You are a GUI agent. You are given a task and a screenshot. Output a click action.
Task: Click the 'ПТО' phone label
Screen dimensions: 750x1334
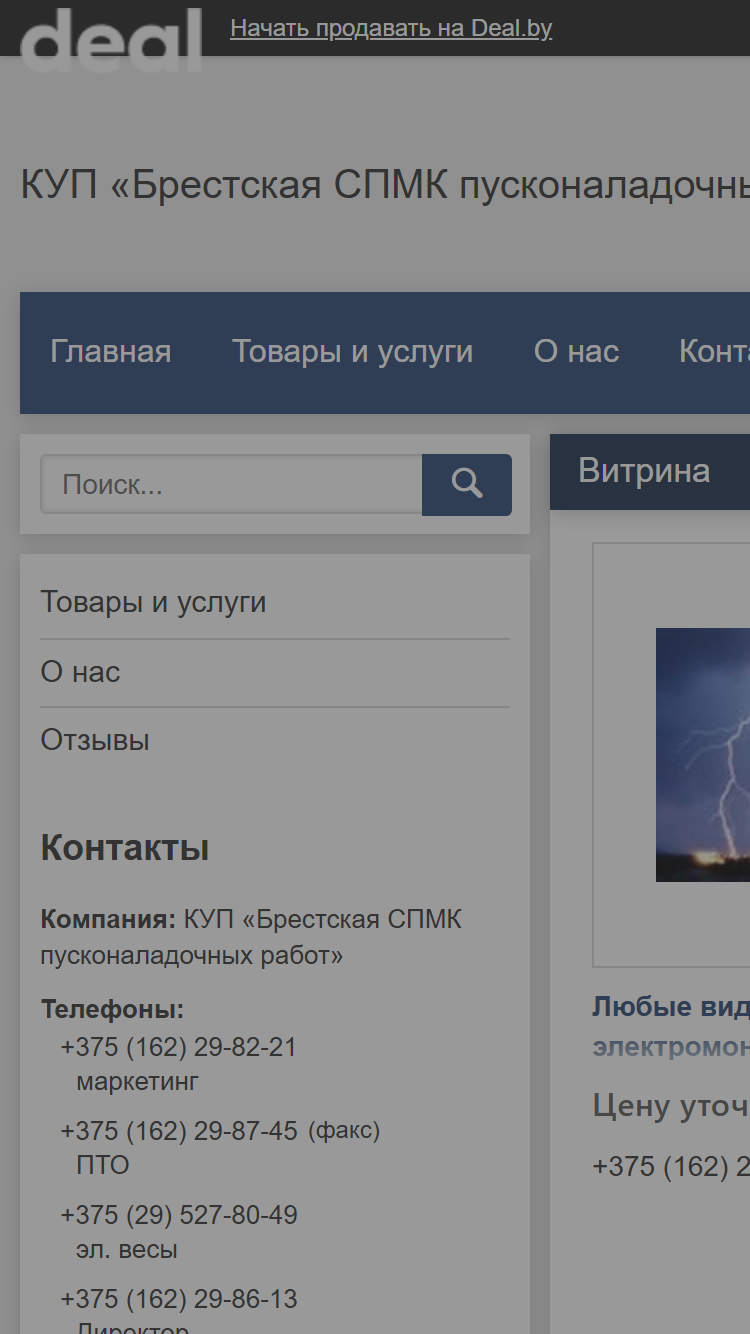tap(103, 1165)
